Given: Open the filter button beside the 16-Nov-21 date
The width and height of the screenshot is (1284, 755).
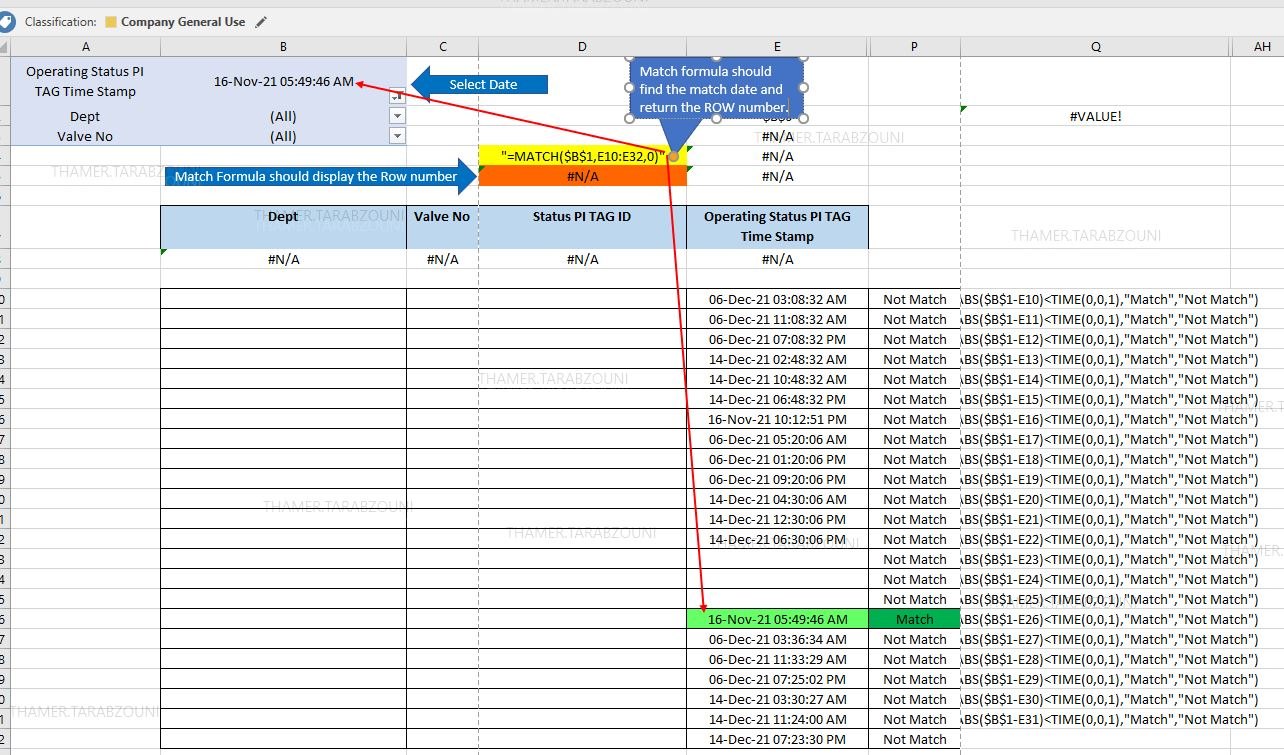Looking at the screenshot, I should coord(397,96).
